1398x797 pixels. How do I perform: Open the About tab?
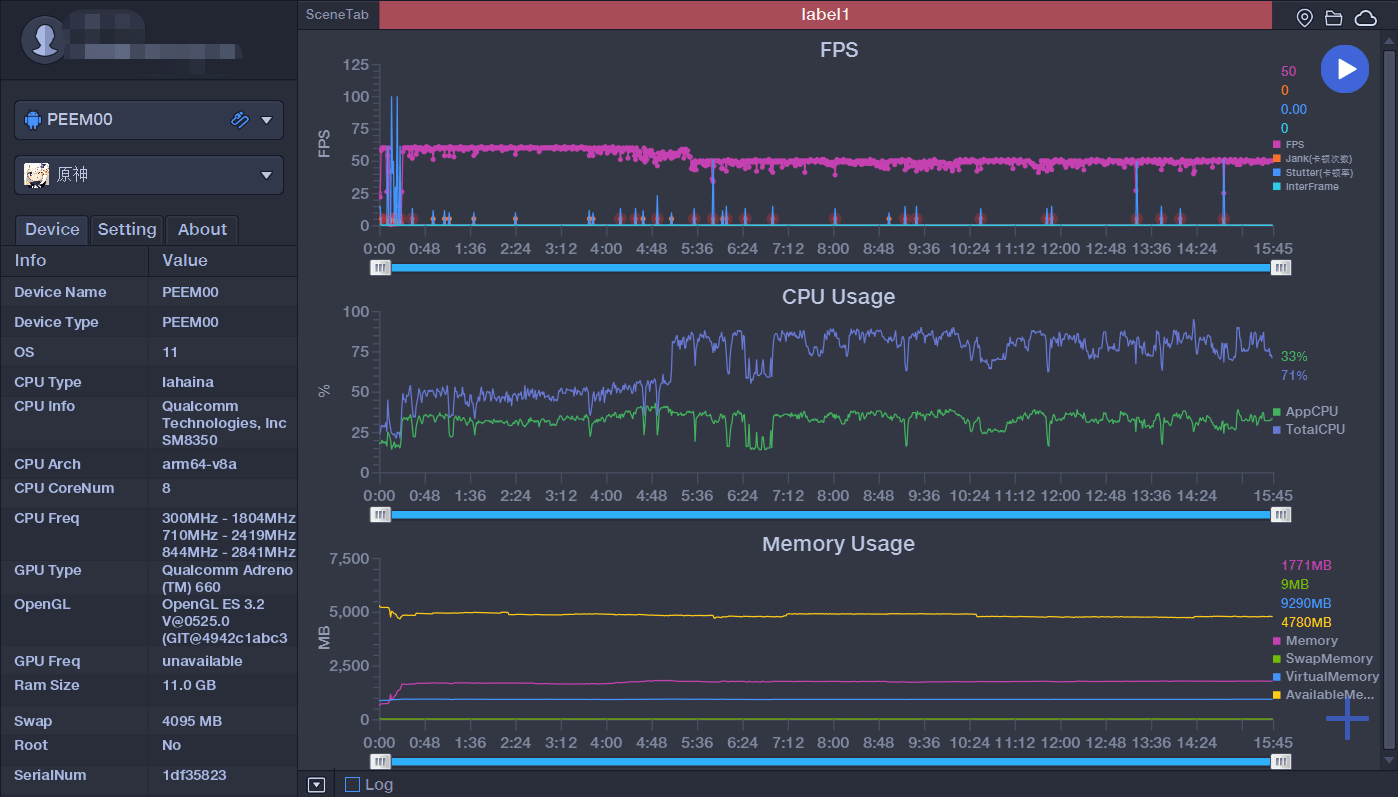click(x=202, y=229)
